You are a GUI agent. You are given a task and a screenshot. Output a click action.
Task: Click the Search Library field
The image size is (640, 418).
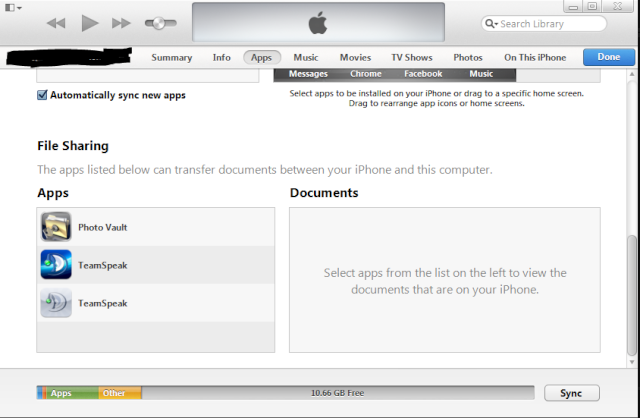(544, 24)
